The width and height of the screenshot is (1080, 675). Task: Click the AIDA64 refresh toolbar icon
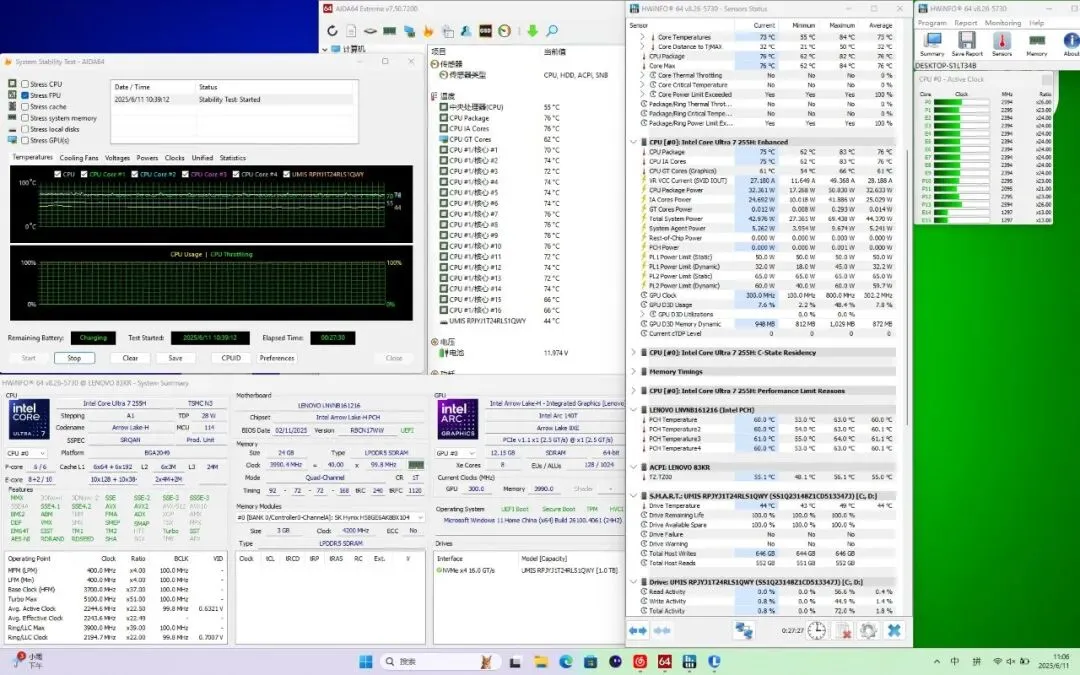pyautogui.click(x=332, y=31)
